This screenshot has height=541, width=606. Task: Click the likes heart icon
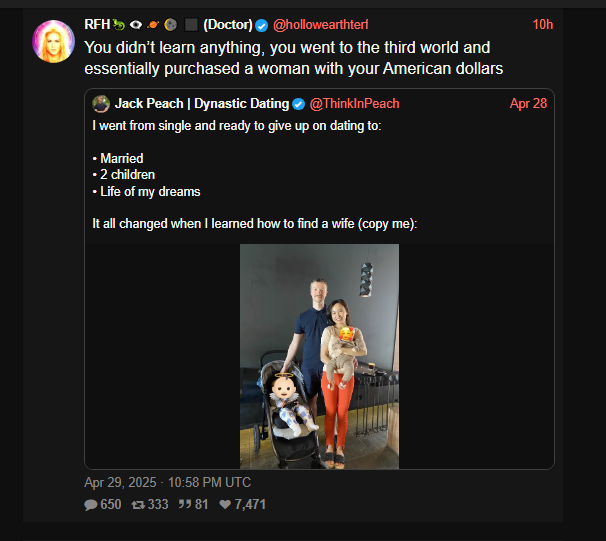point(225,505)
